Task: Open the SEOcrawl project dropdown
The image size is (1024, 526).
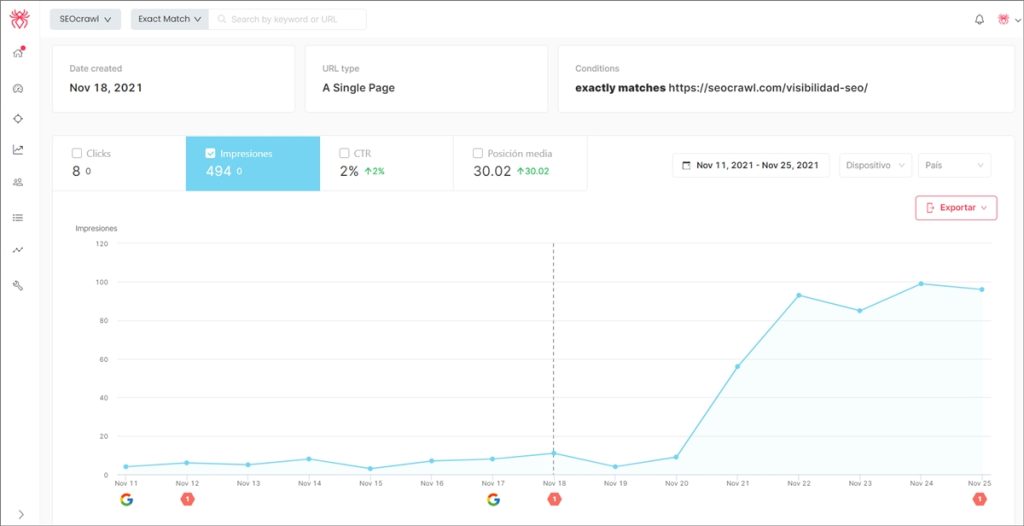Action: pyautogui.click(x=85, y=19)
